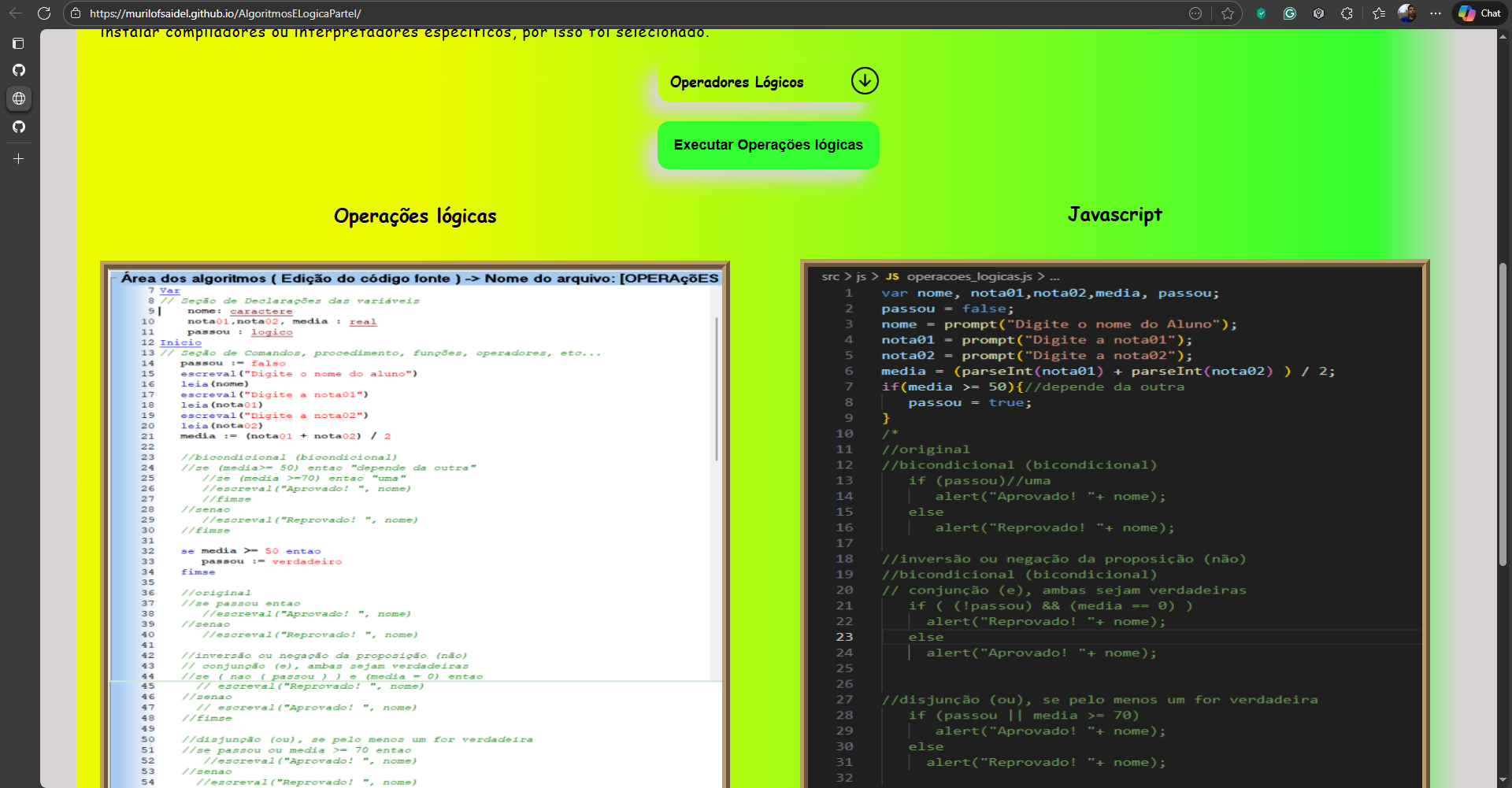Open the Grammarly extension
The image size is (1512, 788).
coord(1290,13)
